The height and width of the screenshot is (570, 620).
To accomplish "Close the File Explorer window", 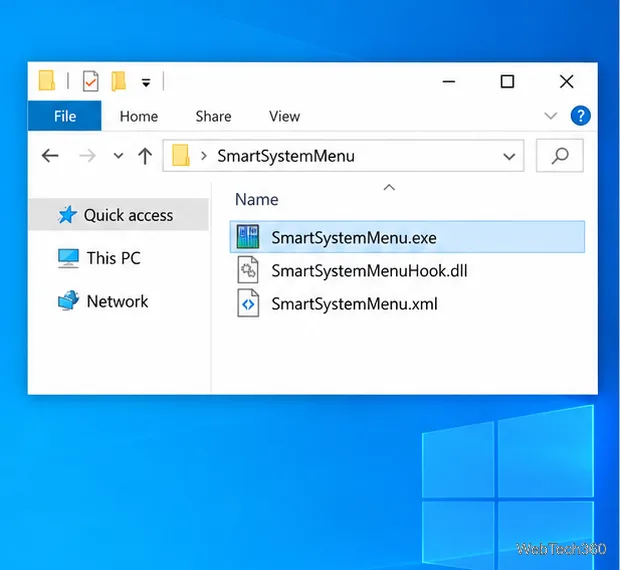I will coord(567,82).
